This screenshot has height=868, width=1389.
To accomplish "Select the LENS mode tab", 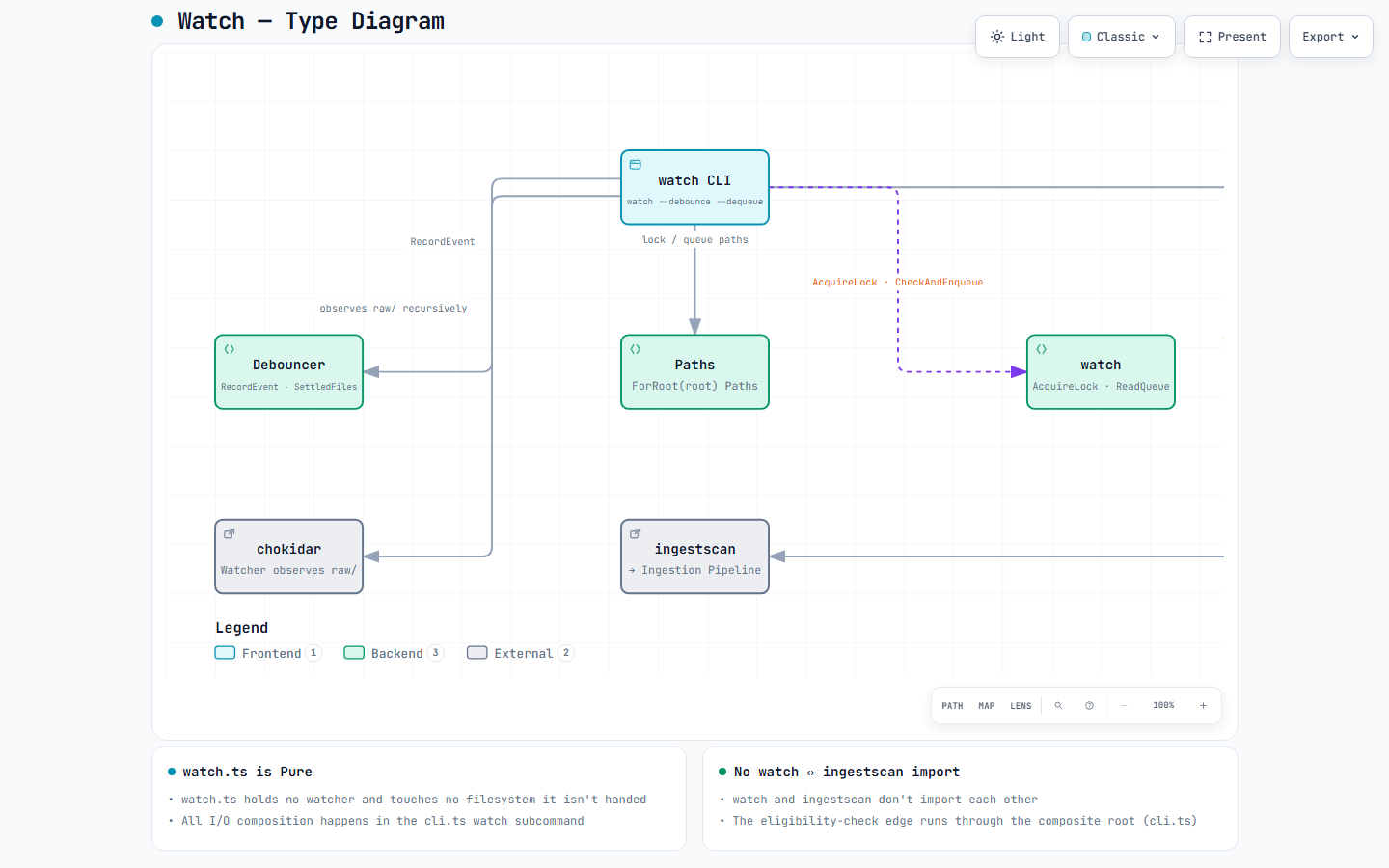I will click(1021, 706).
